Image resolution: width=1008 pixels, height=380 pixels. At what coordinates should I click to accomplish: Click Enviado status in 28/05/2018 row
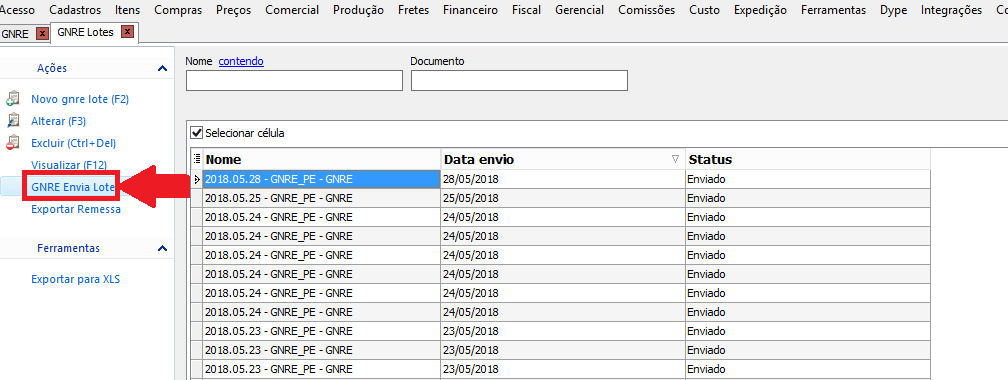pos(807,179)
